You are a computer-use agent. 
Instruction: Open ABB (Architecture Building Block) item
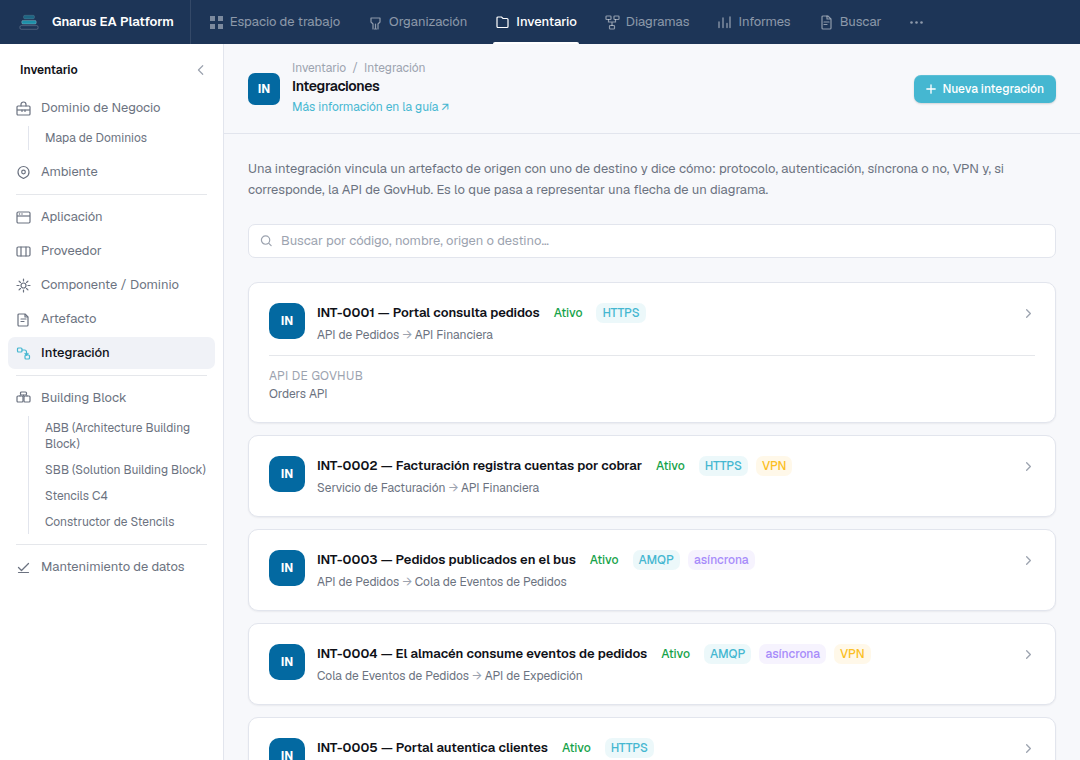pyautogui.click(x=117, y=435)
